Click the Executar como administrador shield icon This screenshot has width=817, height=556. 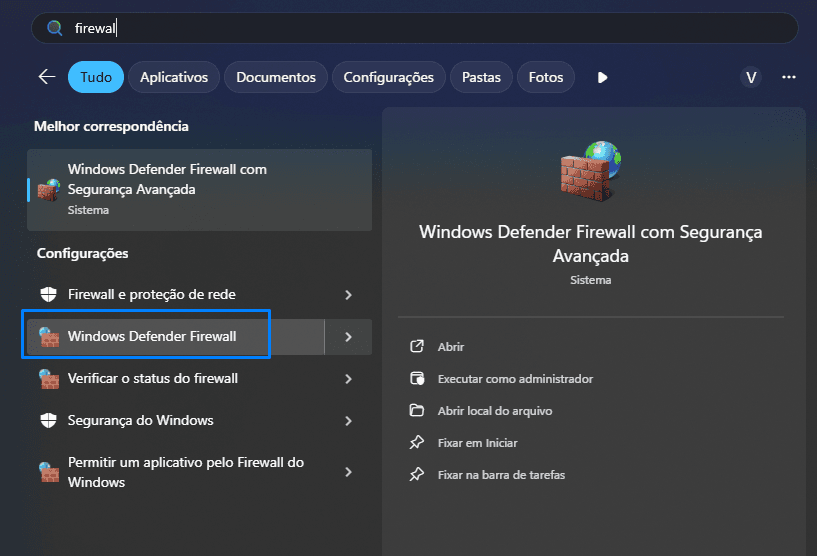pos(417,378)
